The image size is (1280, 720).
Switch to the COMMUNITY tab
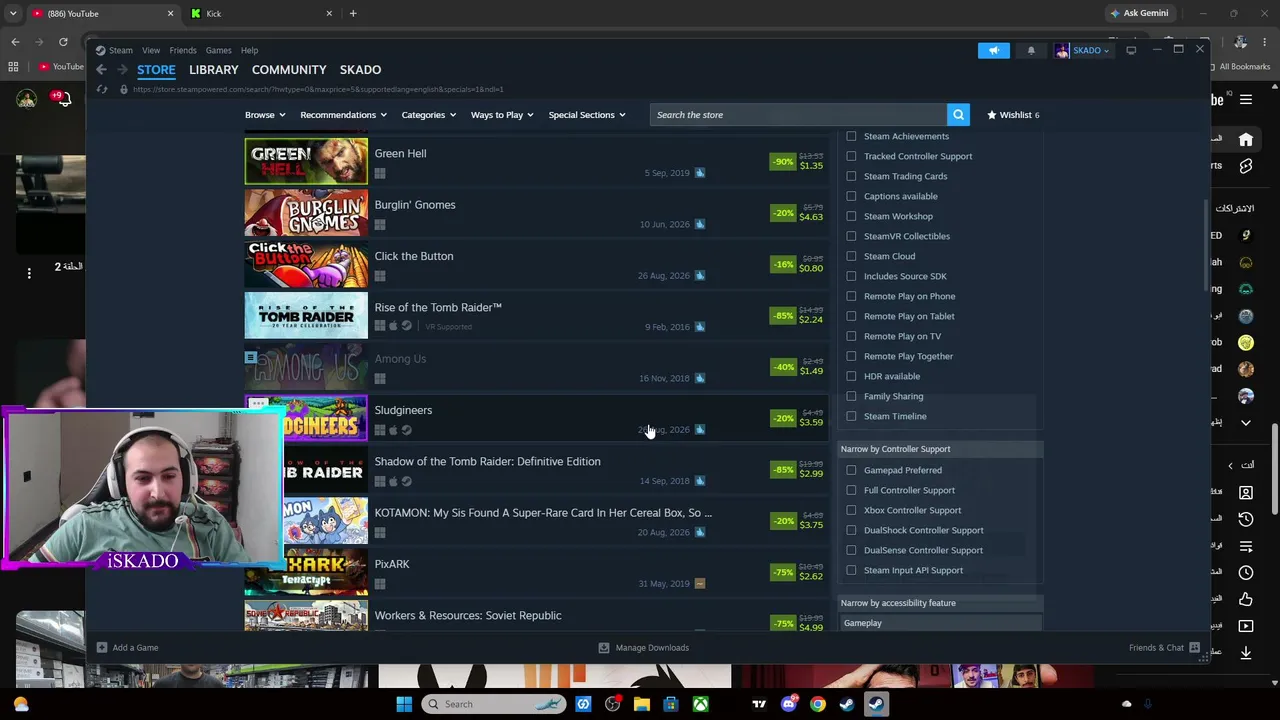click(289, 70)
